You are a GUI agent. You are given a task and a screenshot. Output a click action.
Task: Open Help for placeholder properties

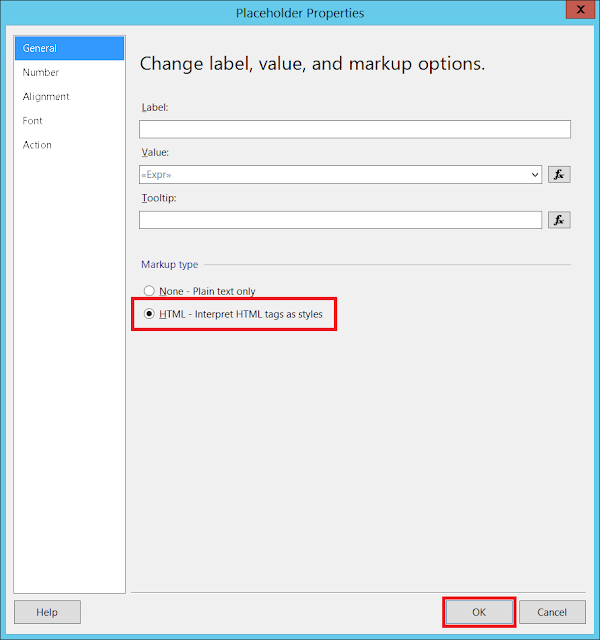[47, 612]
